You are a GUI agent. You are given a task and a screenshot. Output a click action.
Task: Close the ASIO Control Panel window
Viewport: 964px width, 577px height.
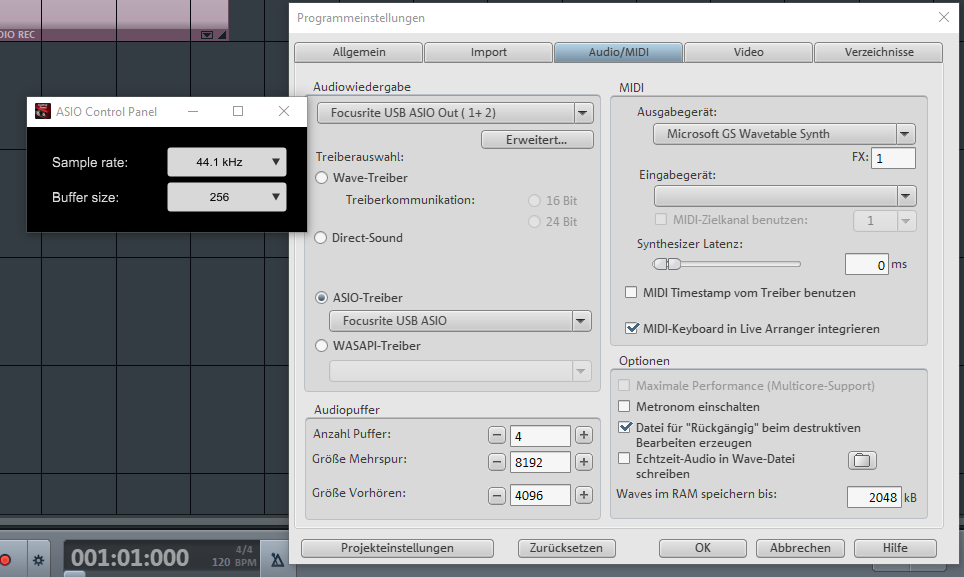coord(283,111)
